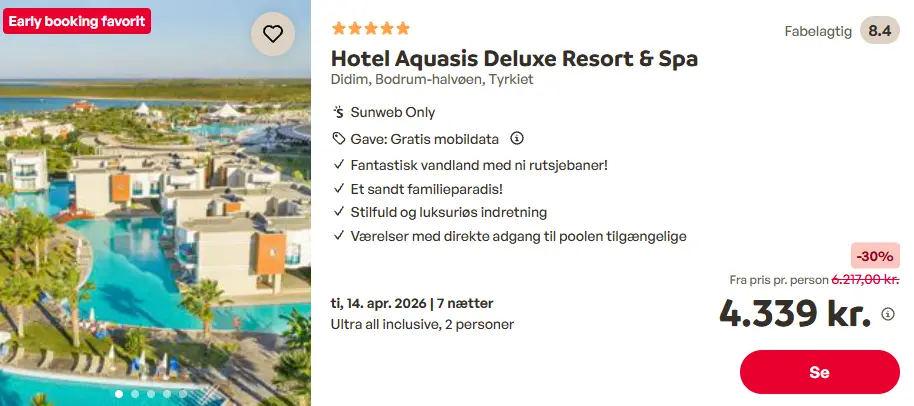914x406 pixels.
Task: Click the five-star rating icons
Action: 370,29
